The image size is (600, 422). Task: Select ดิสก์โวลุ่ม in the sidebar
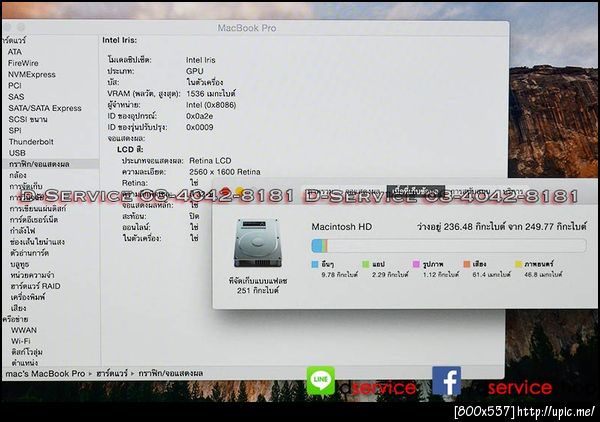27,352
